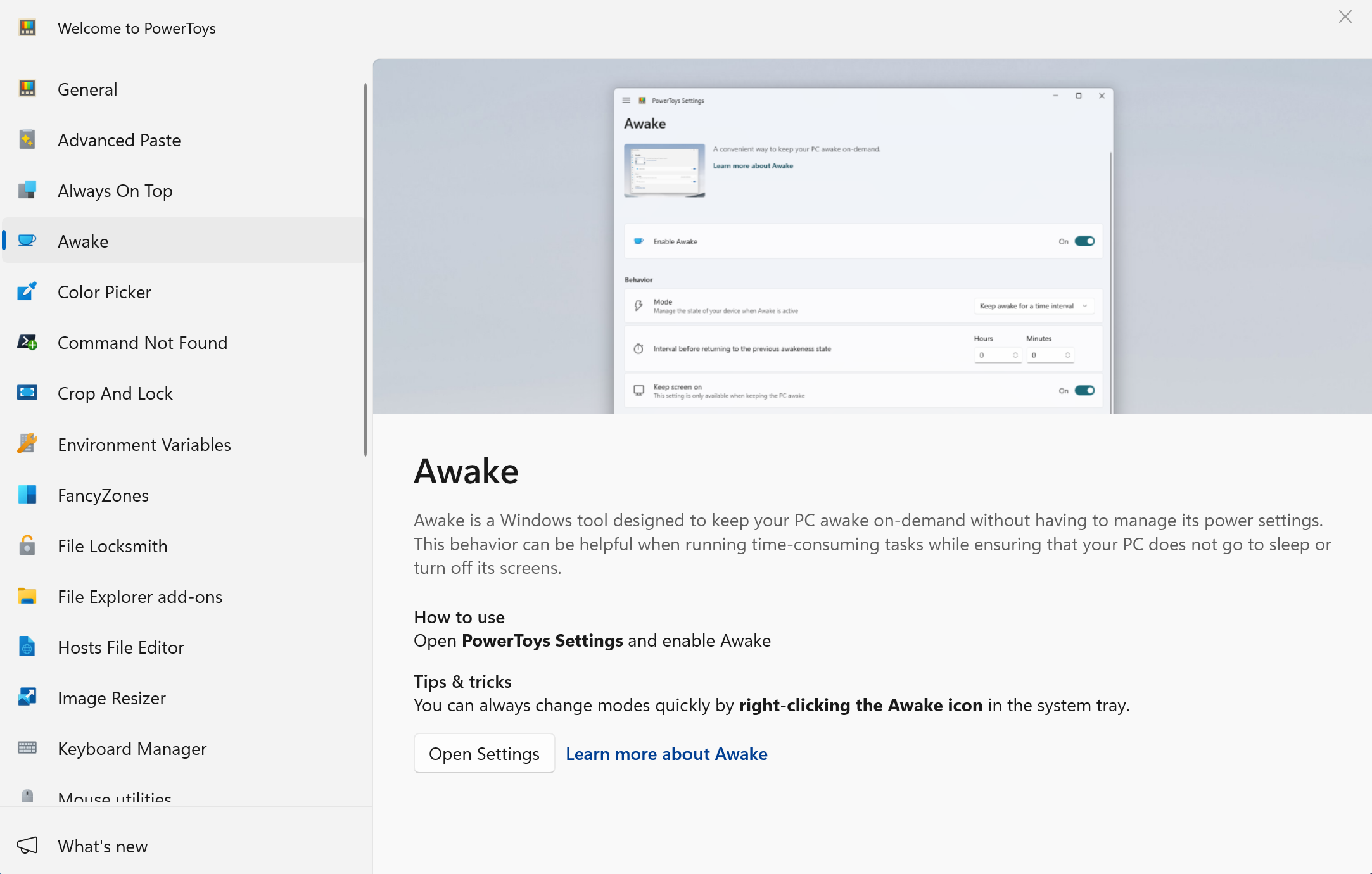Image resolution: width=1372 pixels, height=874 pixels.
Task: Open the What's new section
Action: pos(102,846)
